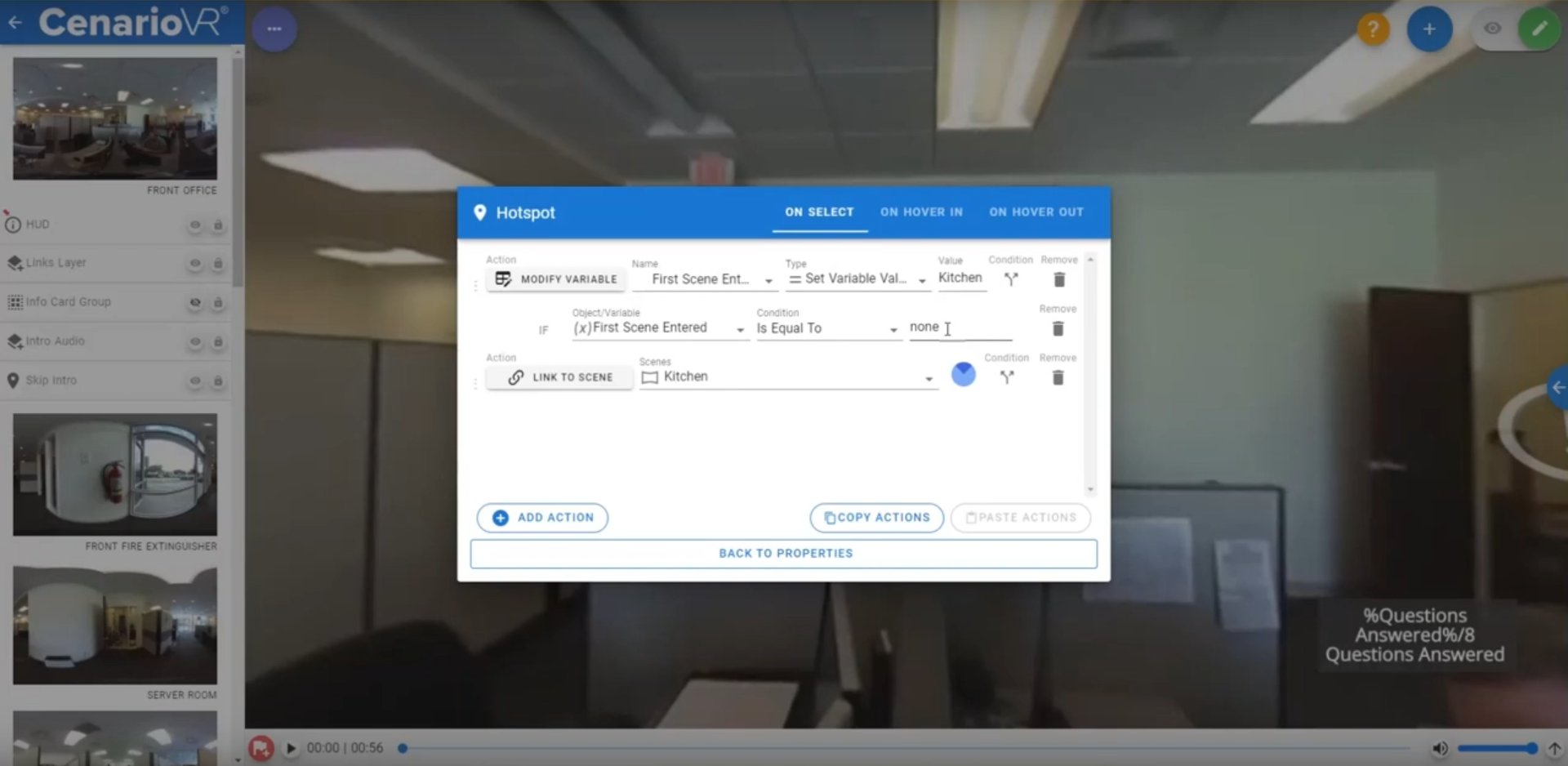Remove the IF condition using trash icon

(x=1058, y=329)
